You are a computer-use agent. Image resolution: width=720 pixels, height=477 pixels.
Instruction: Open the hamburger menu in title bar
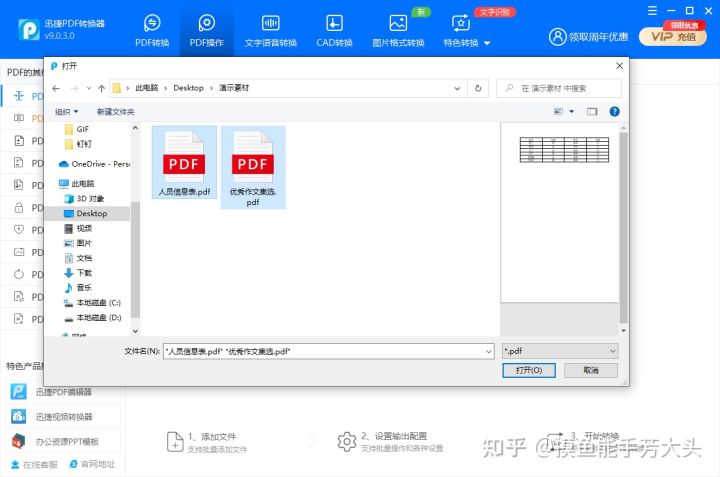pos(652,11)
